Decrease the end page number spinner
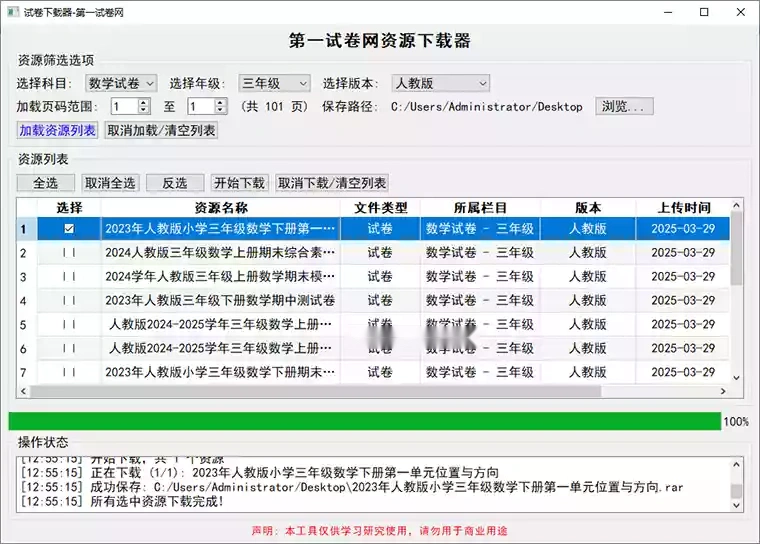Image resolution: width=760 pixels, height=544 pixels. [220, 110]
